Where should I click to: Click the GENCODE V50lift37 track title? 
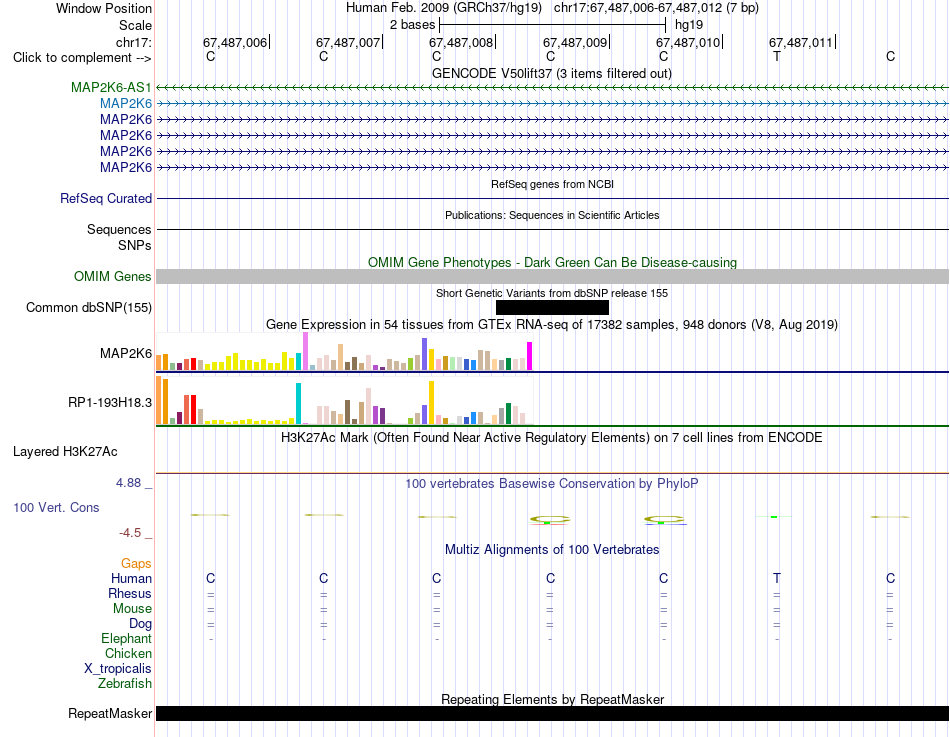click(x=552, y=73)
